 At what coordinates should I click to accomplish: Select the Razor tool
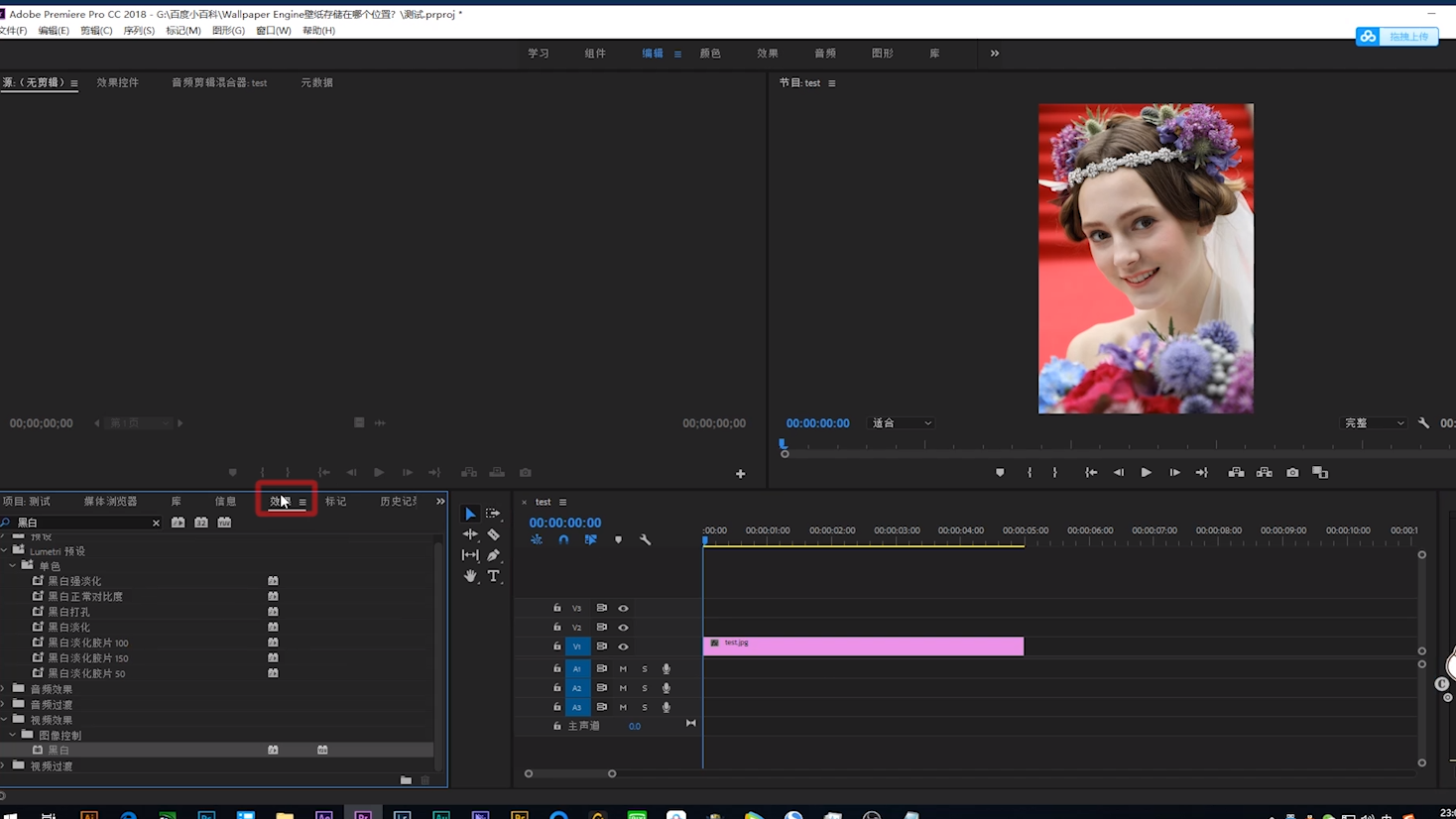coord(493,534)
